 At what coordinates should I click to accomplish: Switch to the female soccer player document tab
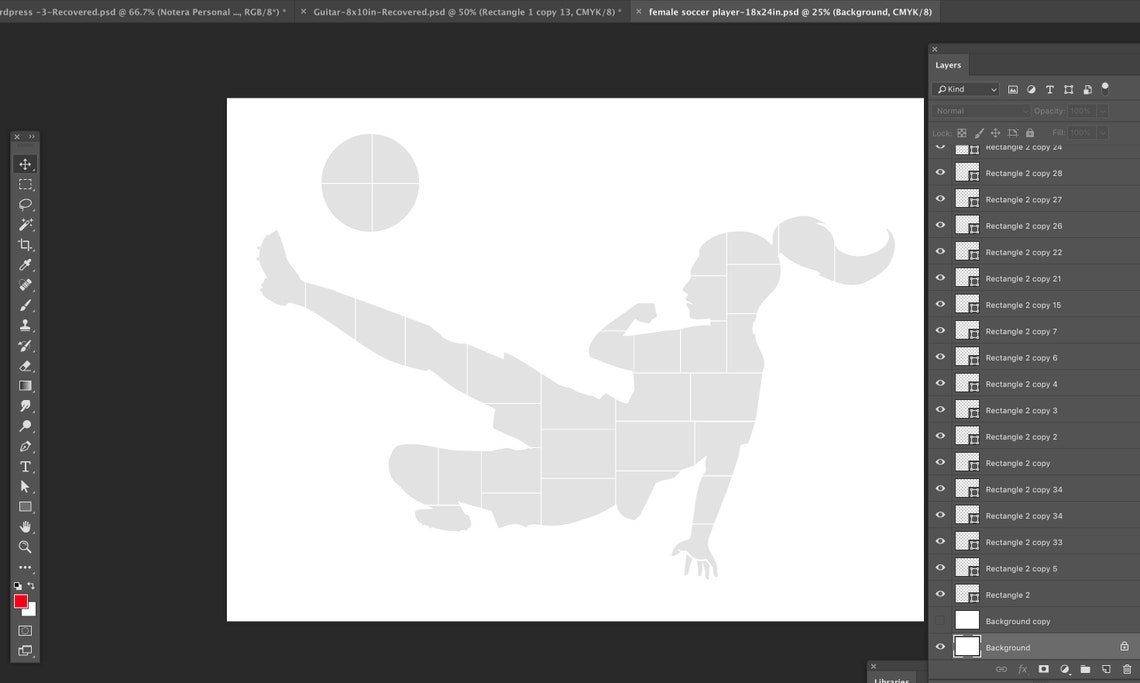[788, 11]
